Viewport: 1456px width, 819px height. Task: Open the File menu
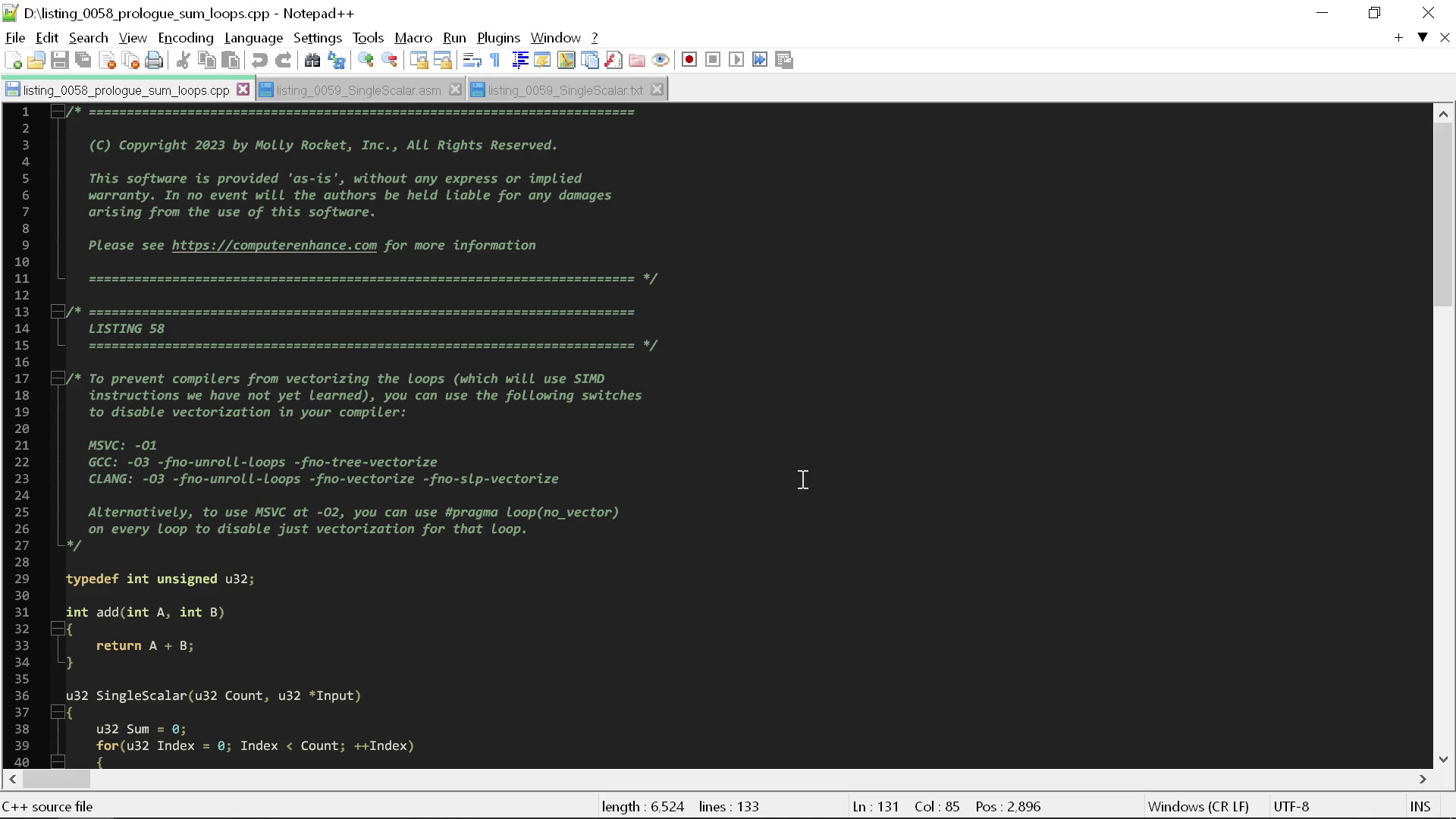[x=15, y=37]
